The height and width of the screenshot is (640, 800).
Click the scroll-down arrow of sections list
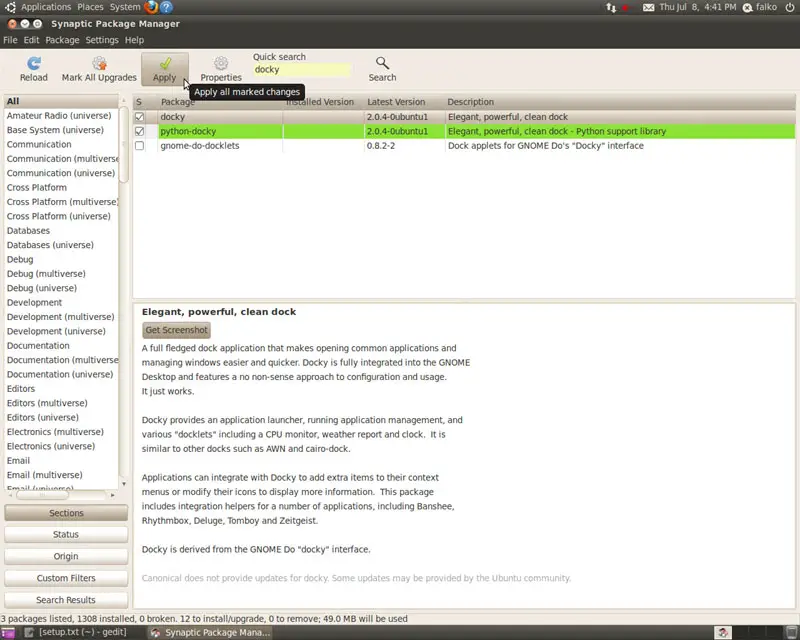pos(123,484)
